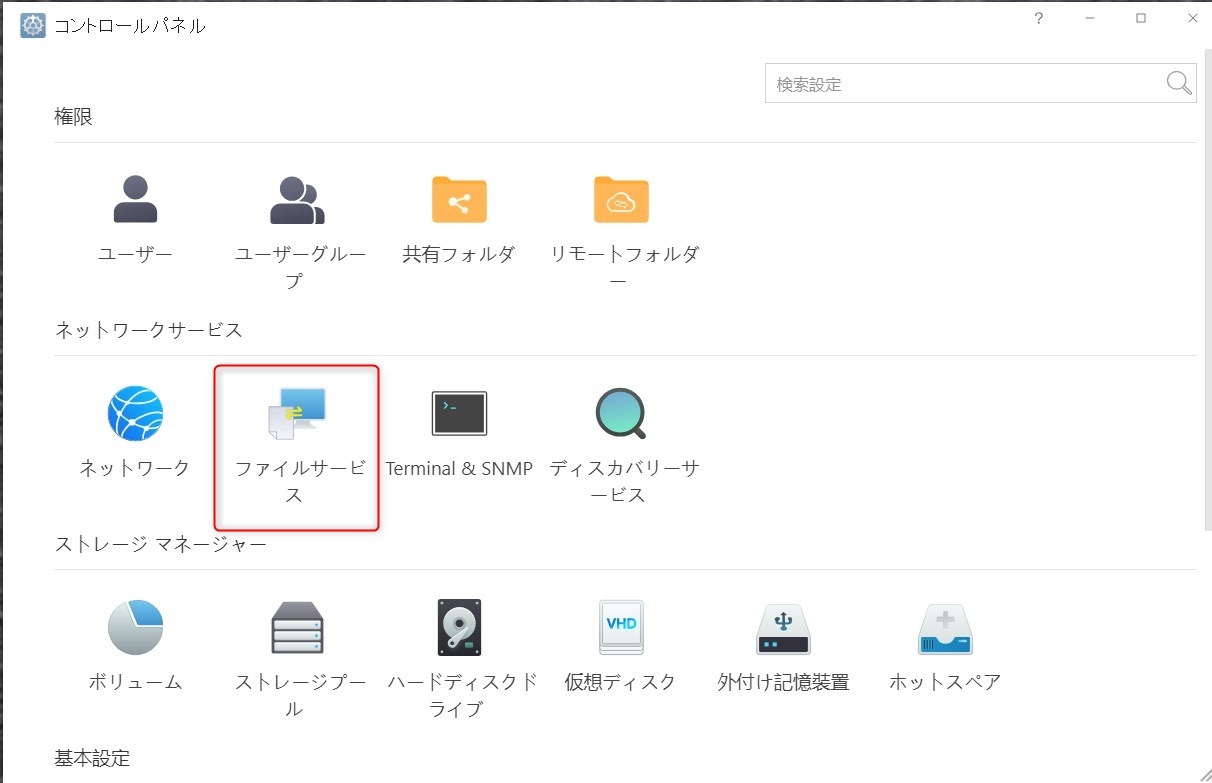Click the magnifying glass search button

pos(1179,84)
